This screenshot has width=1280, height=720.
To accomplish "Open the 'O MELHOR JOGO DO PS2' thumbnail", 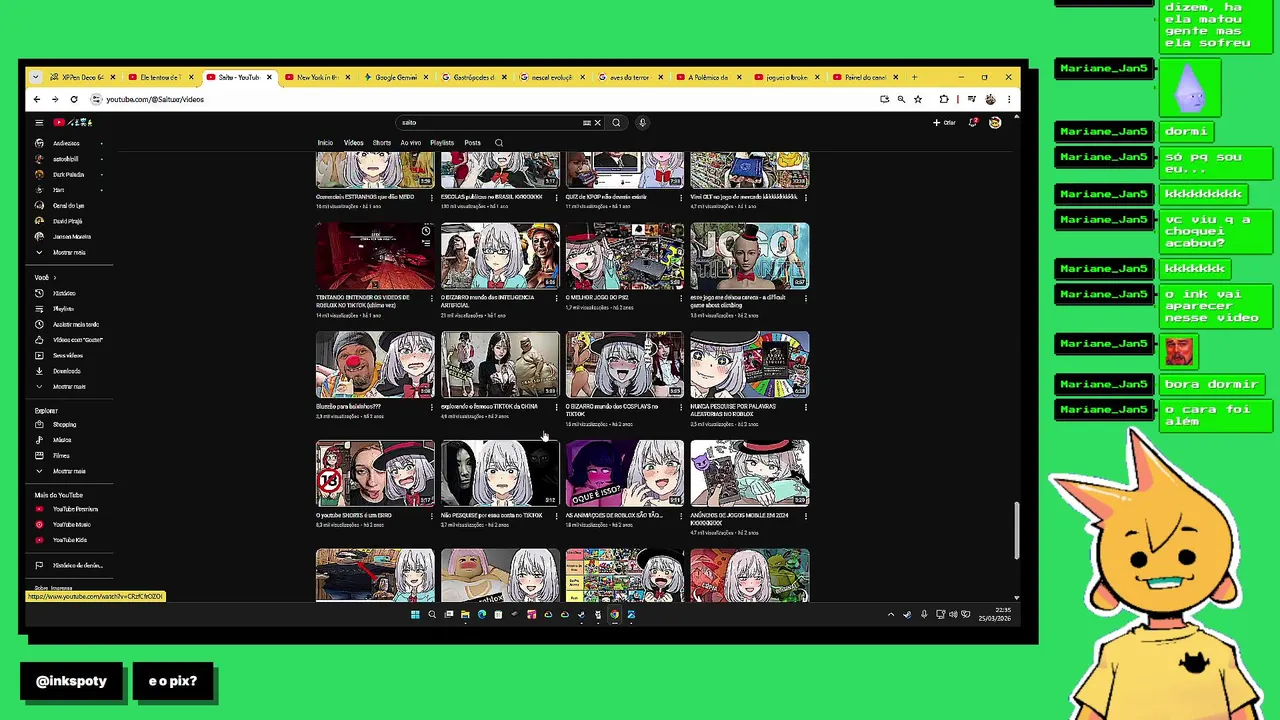I will (625, 256).
